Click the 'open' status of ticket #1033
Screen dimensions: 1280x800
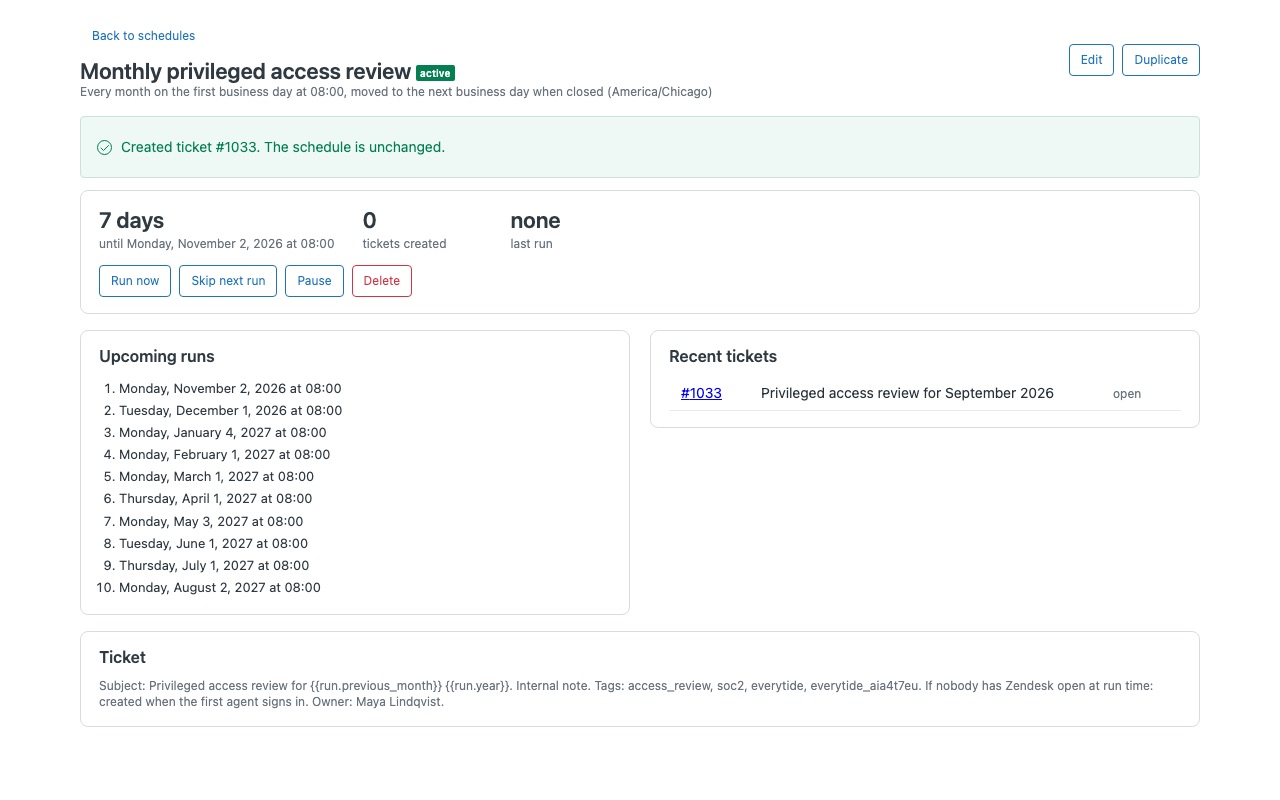1127,394
